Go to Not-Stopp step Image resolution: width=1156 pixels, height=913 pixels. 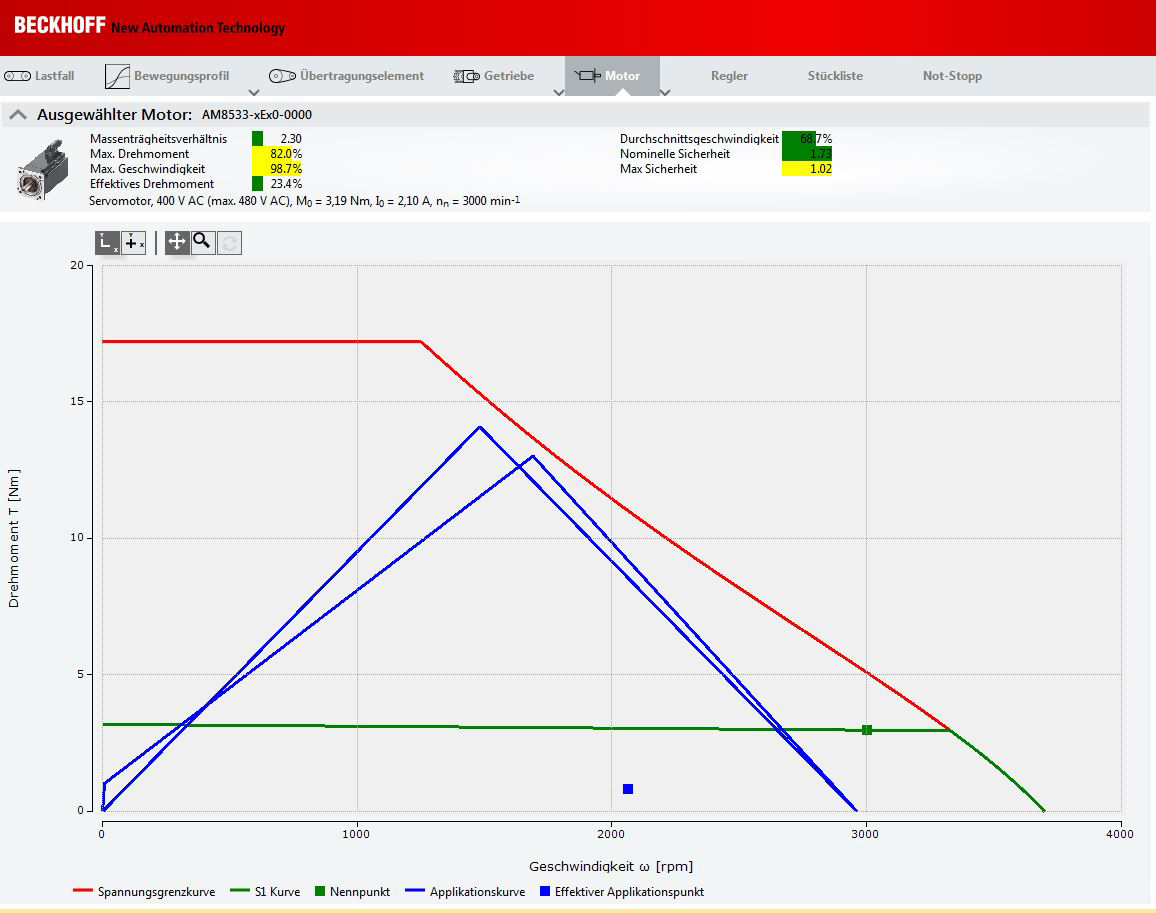click(x=952, y=76)
